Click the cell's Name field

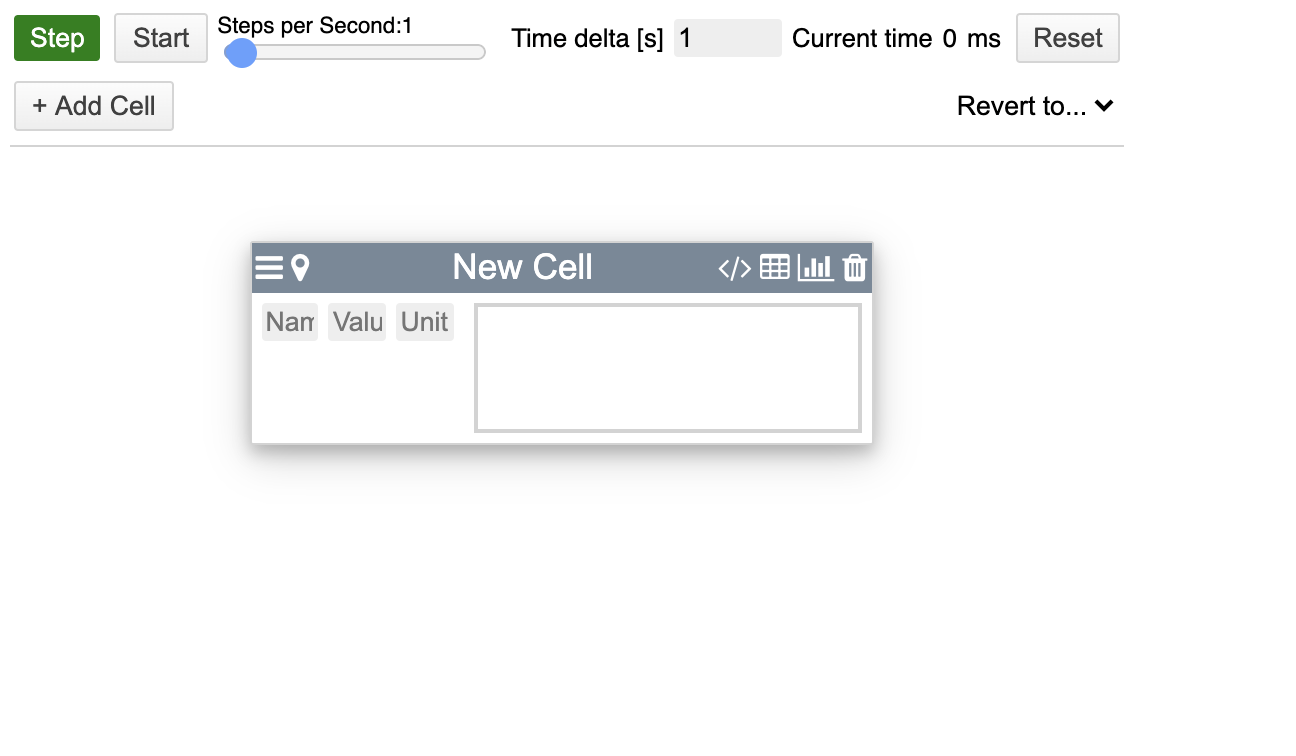tap(290, 322)
